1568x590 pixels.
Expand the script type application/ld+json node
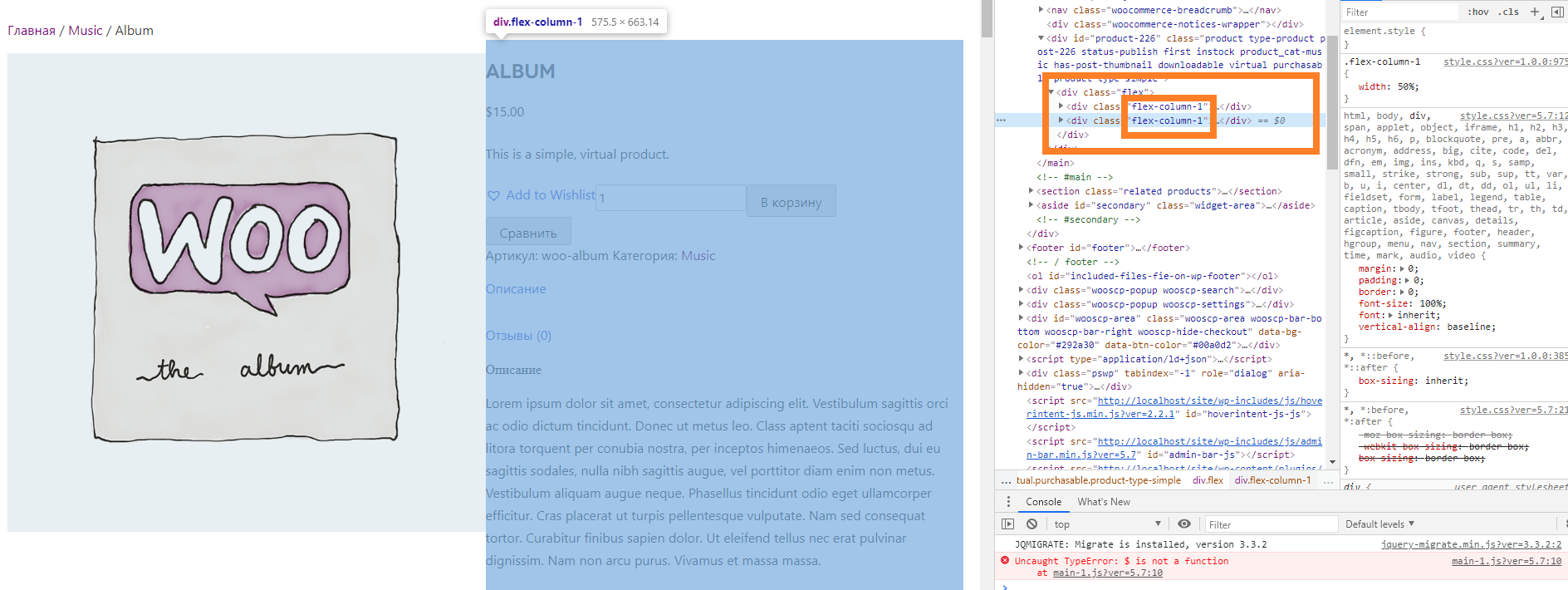[1021, 359]
